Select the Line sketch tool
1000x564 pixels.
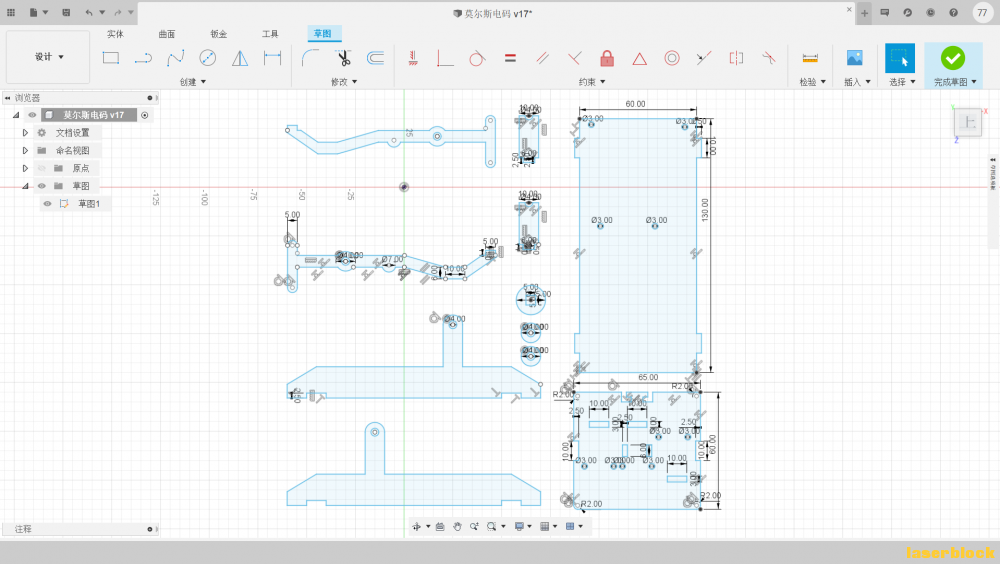tap(143, 58)
